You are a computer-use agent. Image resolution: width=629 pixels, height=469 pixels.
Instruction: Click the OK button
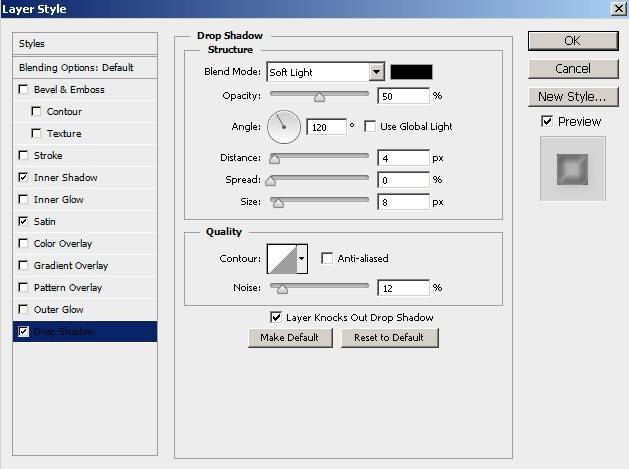(x=573, y=41)
